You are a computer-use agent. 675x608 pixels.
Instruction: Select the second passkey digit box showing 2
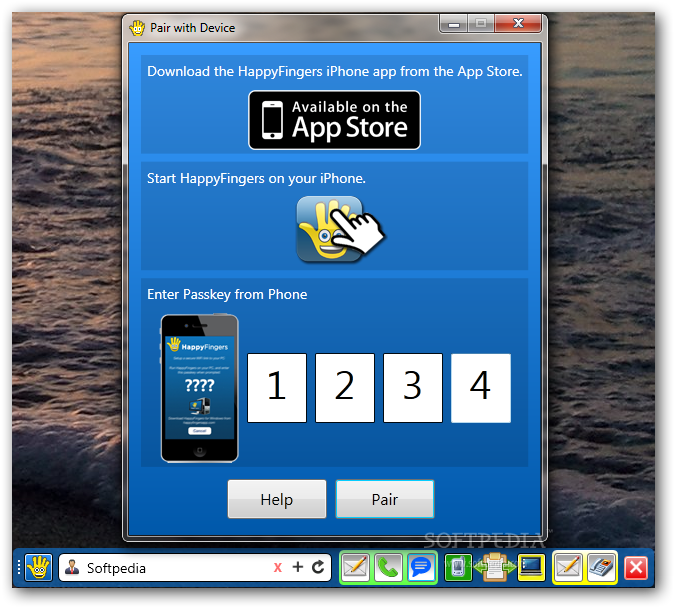point(345,388)
